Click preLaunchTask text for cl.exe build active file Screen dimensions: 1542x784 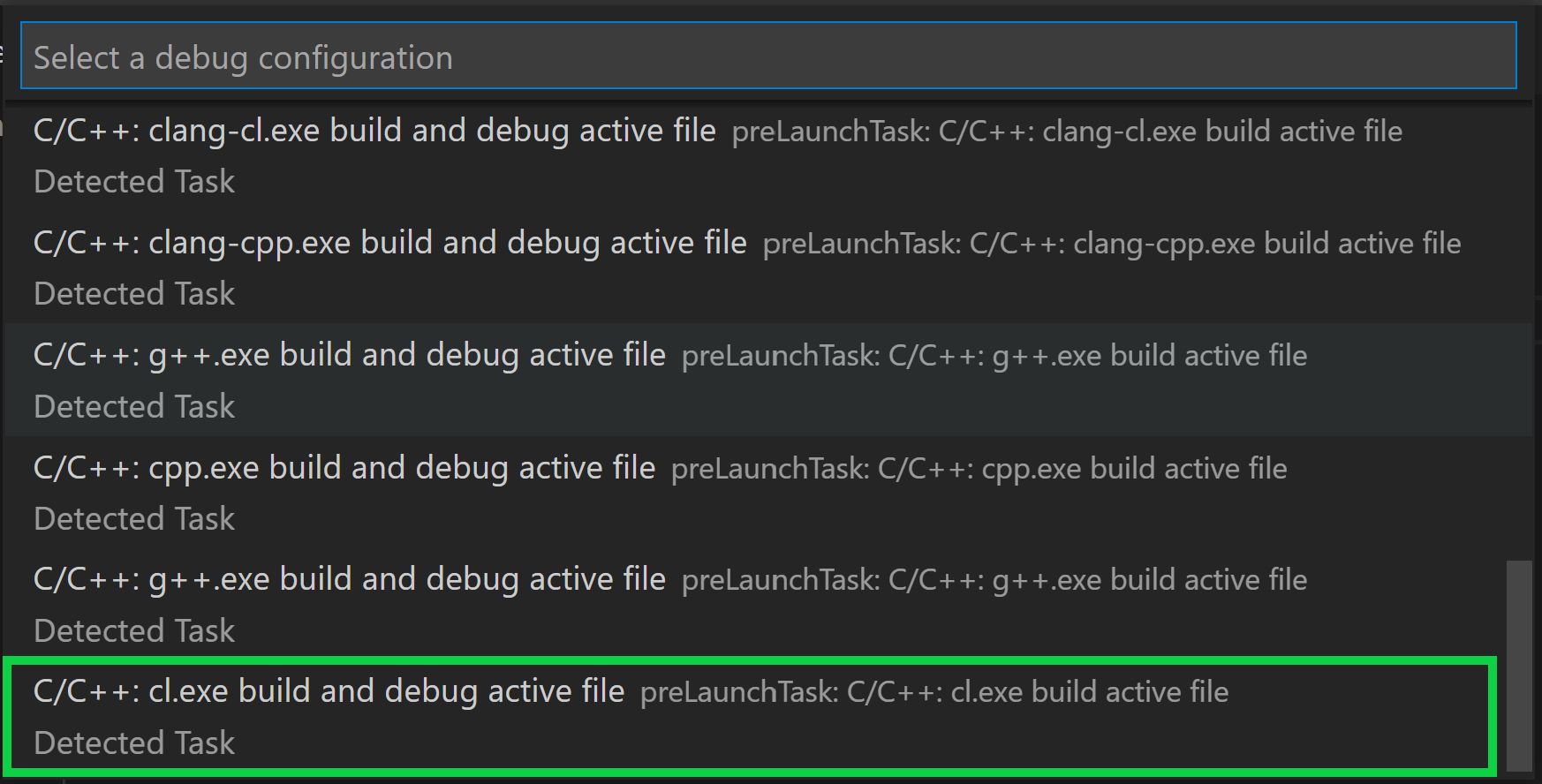[x=933, y=692]
